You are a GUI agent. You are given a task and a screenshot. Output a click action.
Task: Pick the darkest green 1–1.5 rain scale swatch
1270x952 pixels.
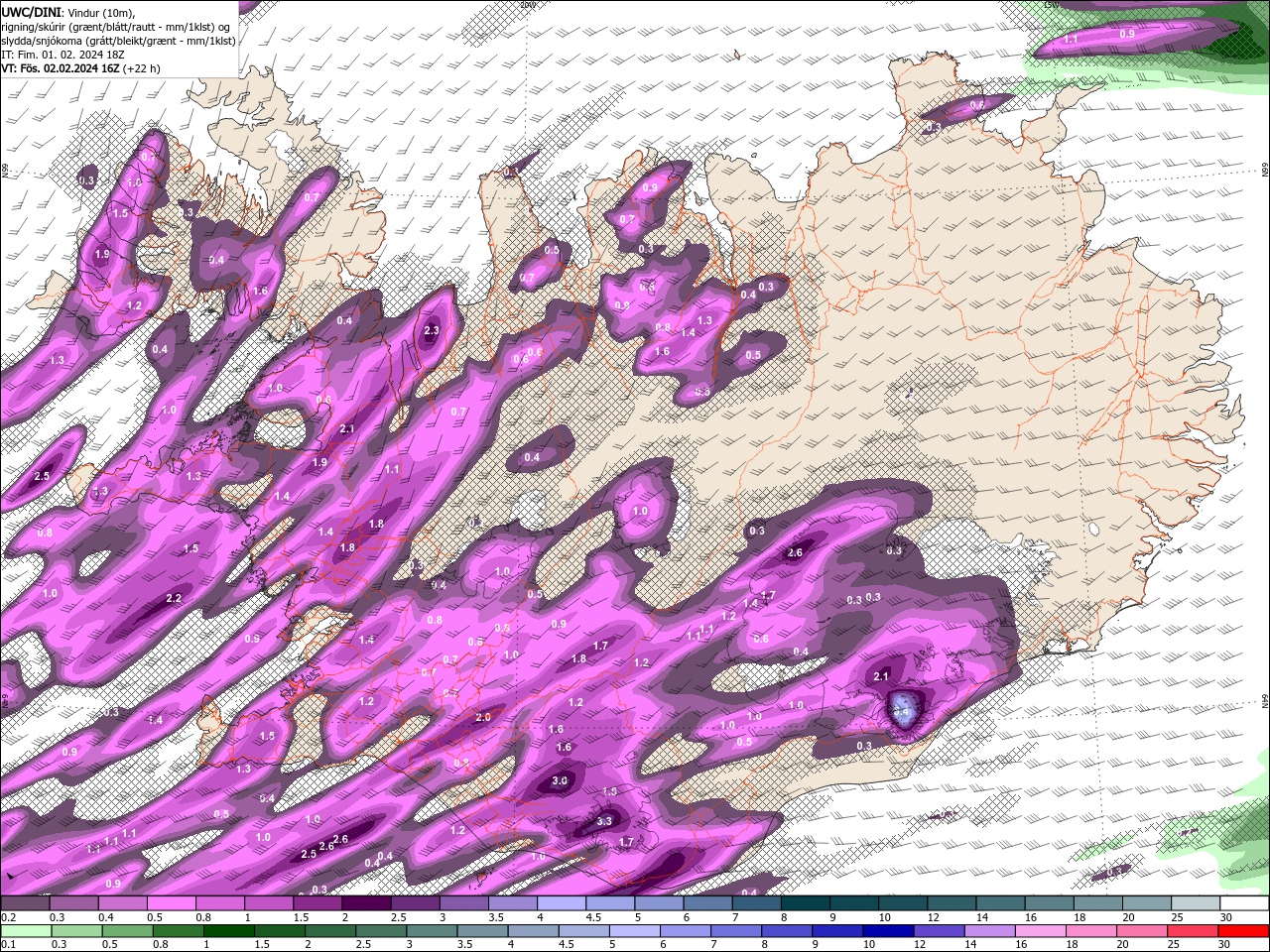(227, 930)
